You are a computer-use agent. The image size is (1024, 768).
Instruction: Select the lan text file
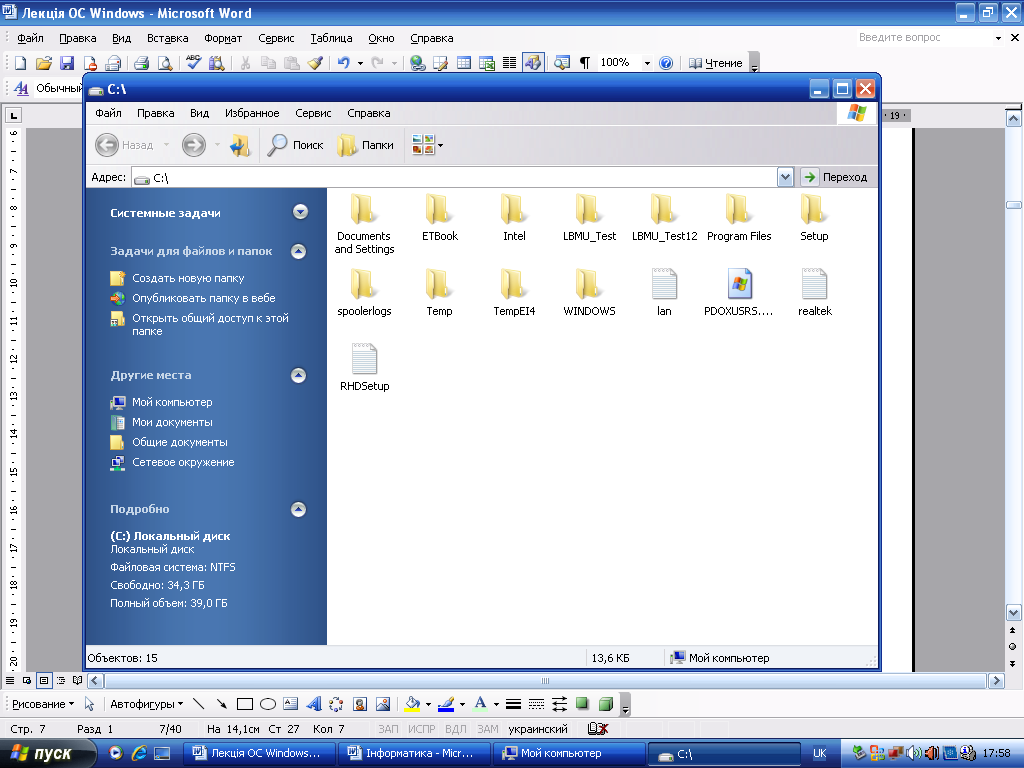pyautogui.click(x=664, y=293)
